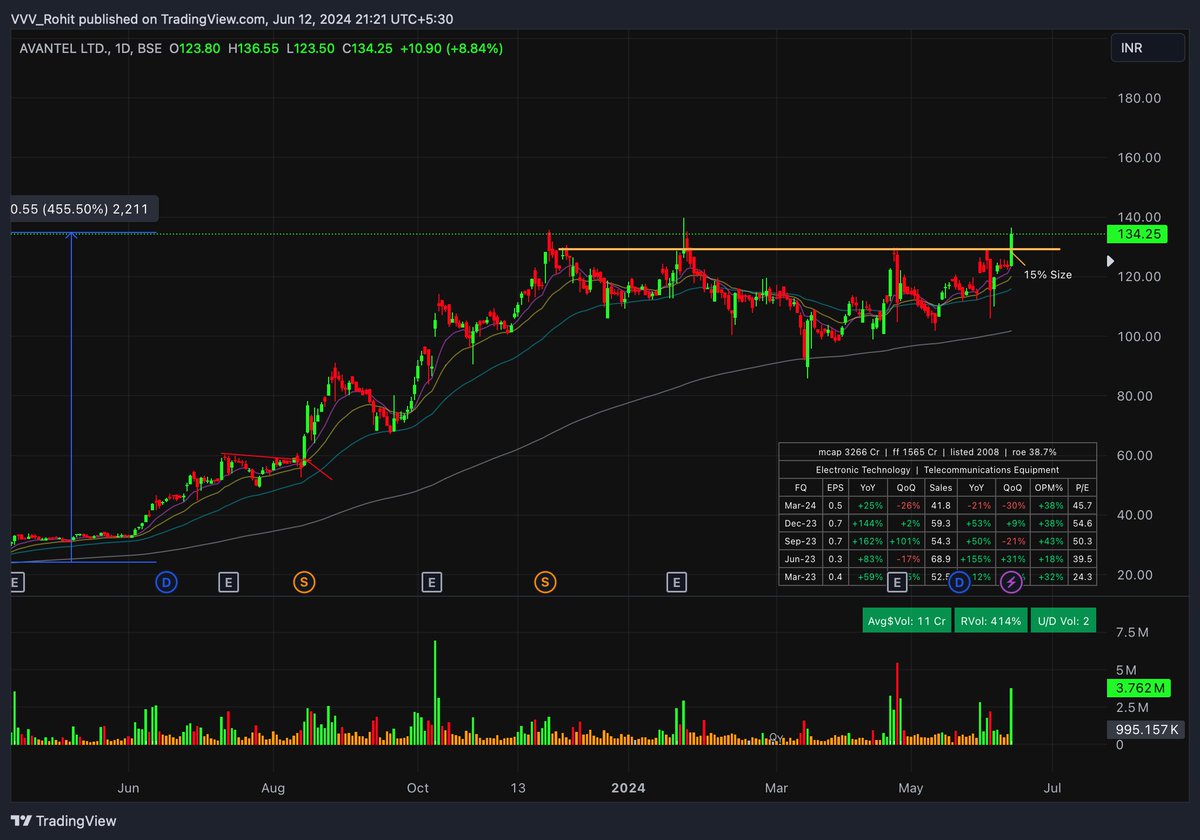This screenshot has width=1200, height=840.
Task: Click the RVol: 414% badge
Action: pyautogui.click(x=989, y=621)
